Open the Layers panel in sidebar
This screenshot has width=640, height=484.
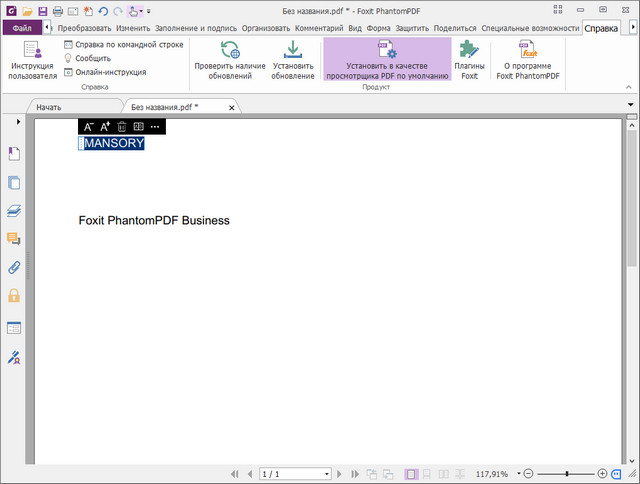(x=14, y=211)
